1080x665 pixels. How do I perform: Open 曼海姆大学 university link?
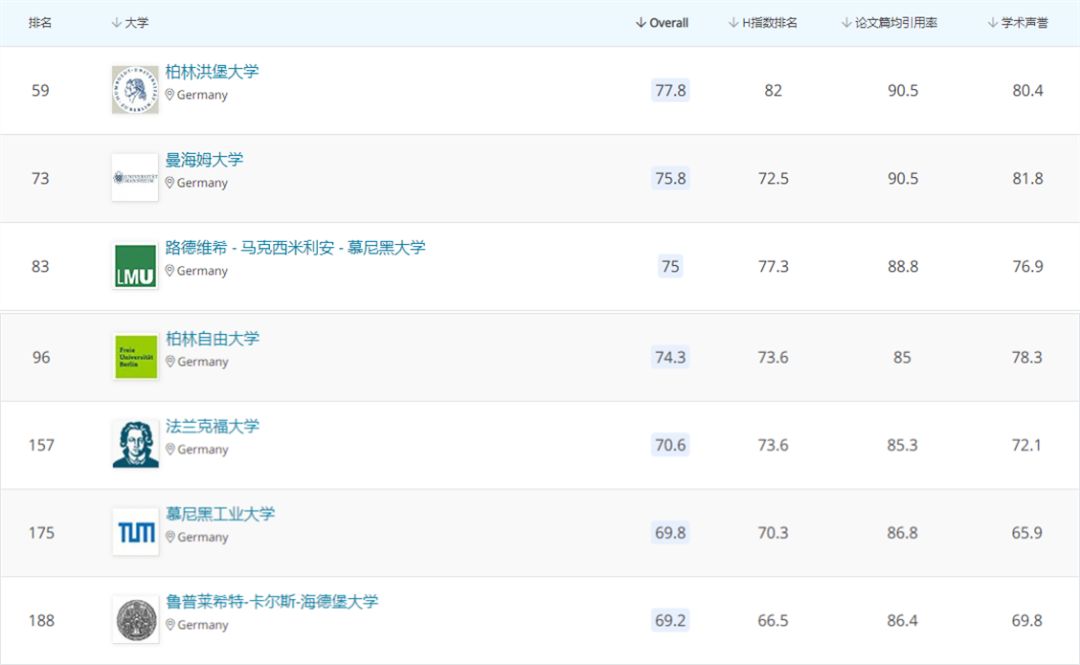click(x=205, y=160)
